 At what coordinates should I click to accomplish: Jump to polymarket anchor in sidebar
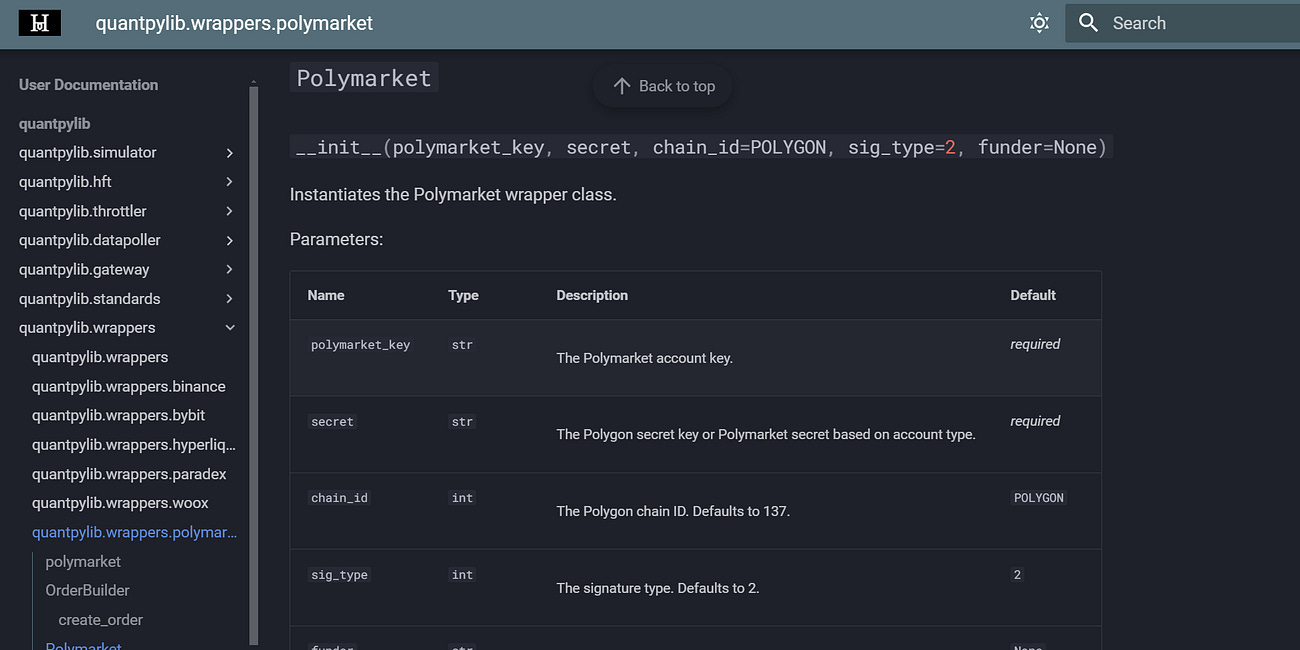point(83,561)
